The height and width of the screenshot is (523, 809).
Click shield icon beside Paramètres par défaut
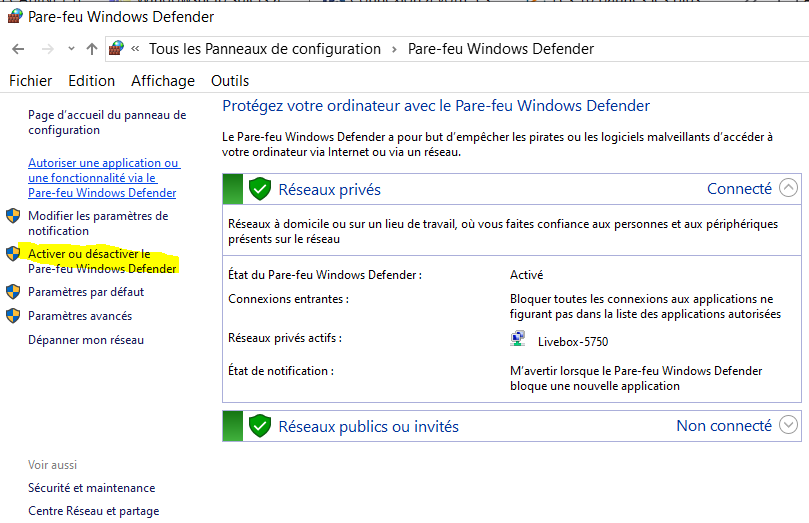point(13,291)
